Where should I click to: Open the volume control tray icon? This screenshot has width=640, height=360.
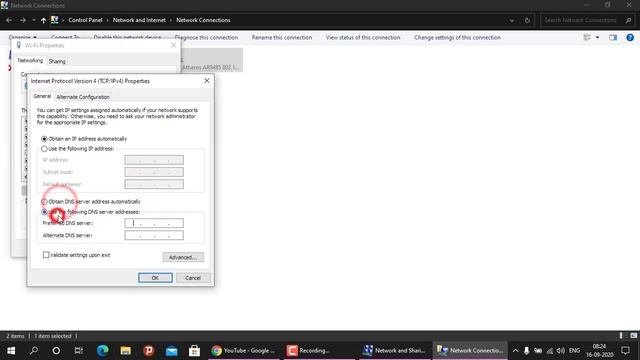click(x=561, y=351)
